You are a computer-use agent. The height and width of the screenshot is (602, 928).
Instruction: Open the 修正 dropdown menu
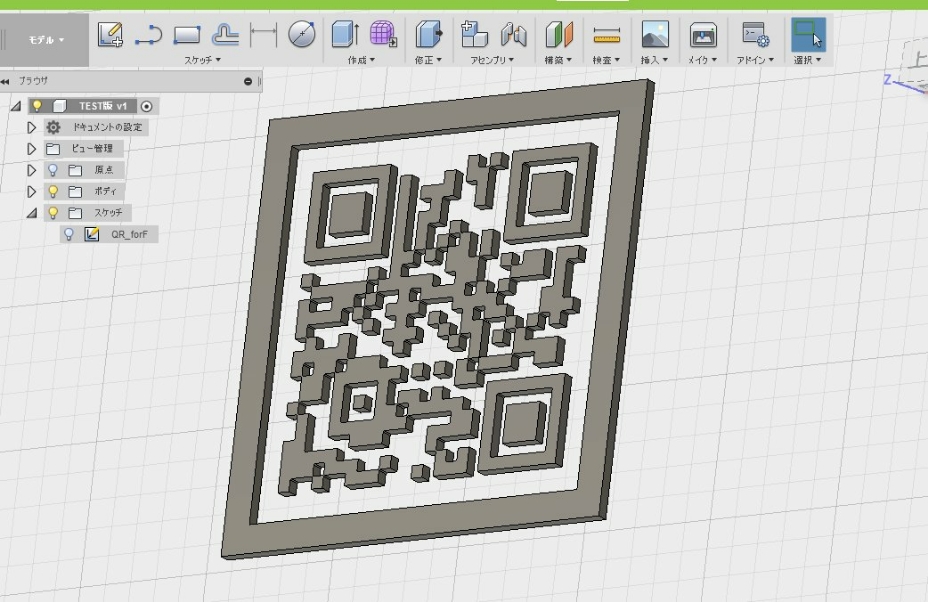[428, 60]
